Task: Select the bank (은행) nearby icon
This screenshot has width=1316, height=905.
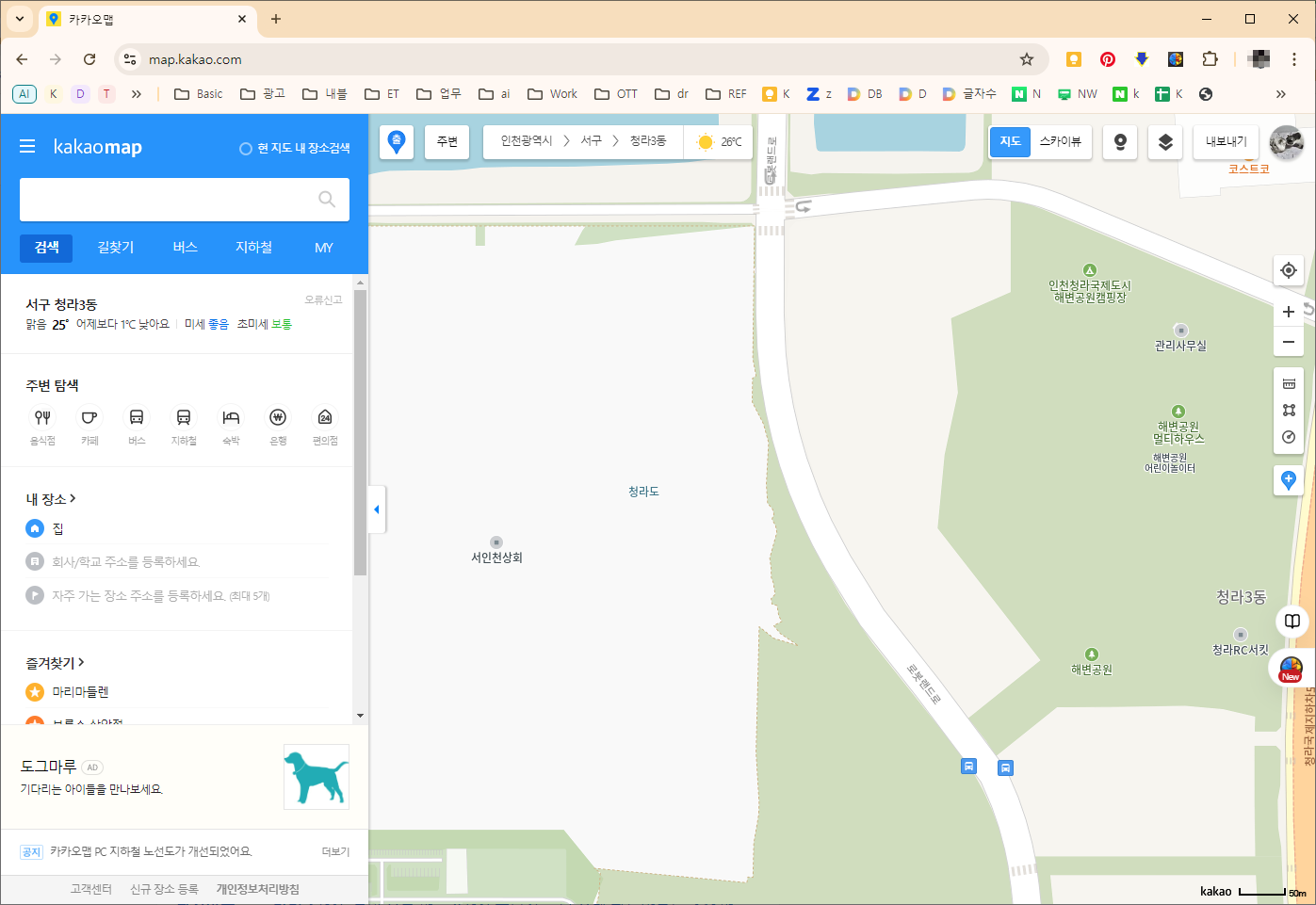Action: (278, 417)
